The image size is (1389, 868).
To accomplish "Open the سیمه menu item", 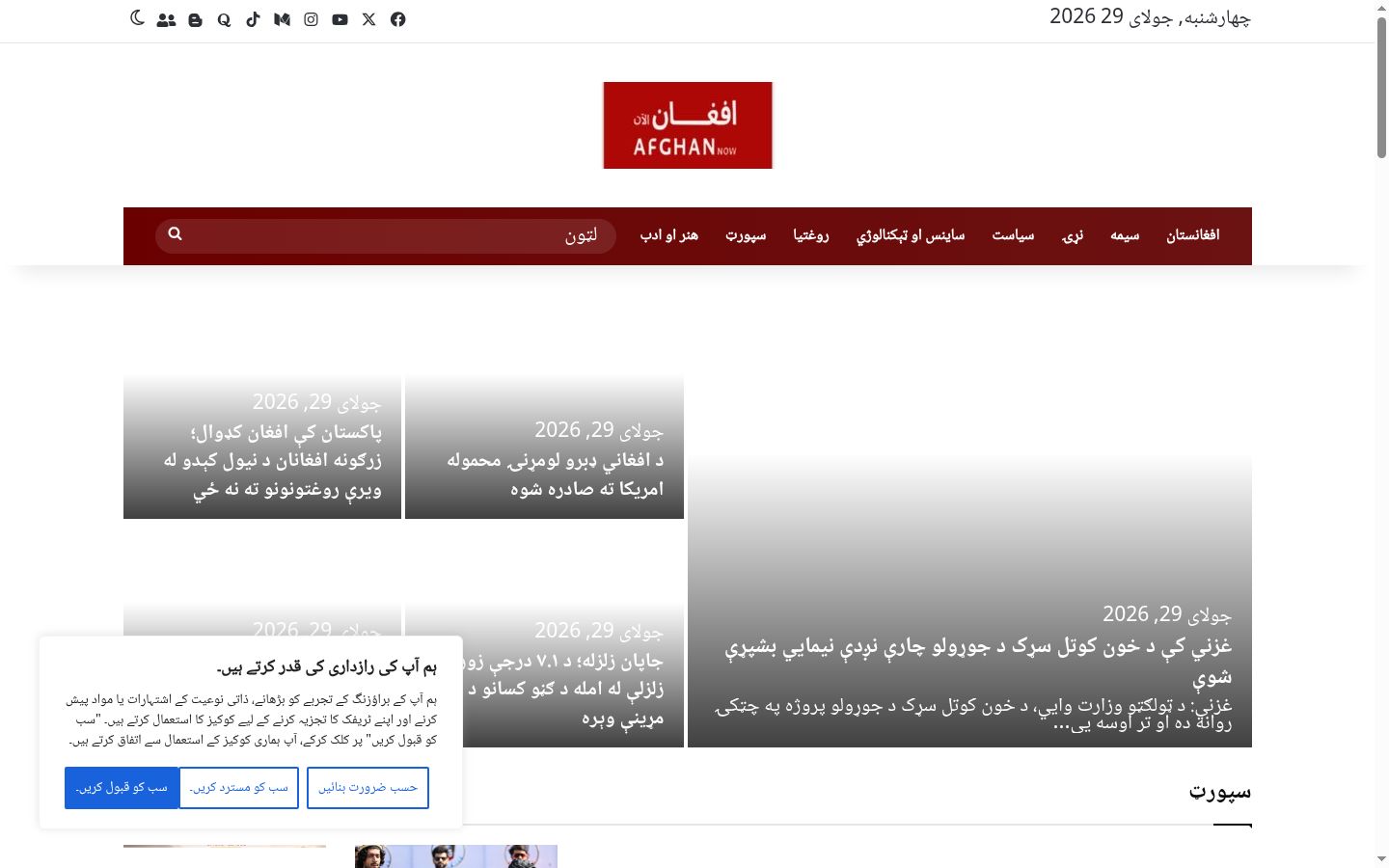I will [x=1125, y=235].
